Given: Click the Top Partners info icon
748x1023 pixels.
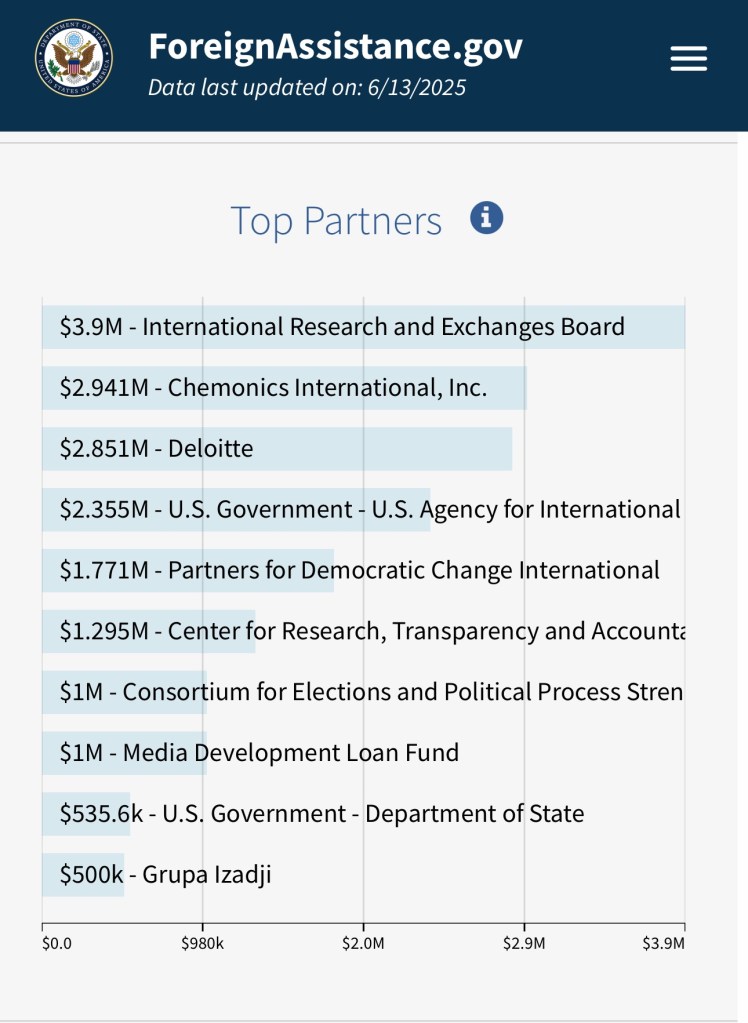Looking at the screenshot, I should [x=486, y=217].
